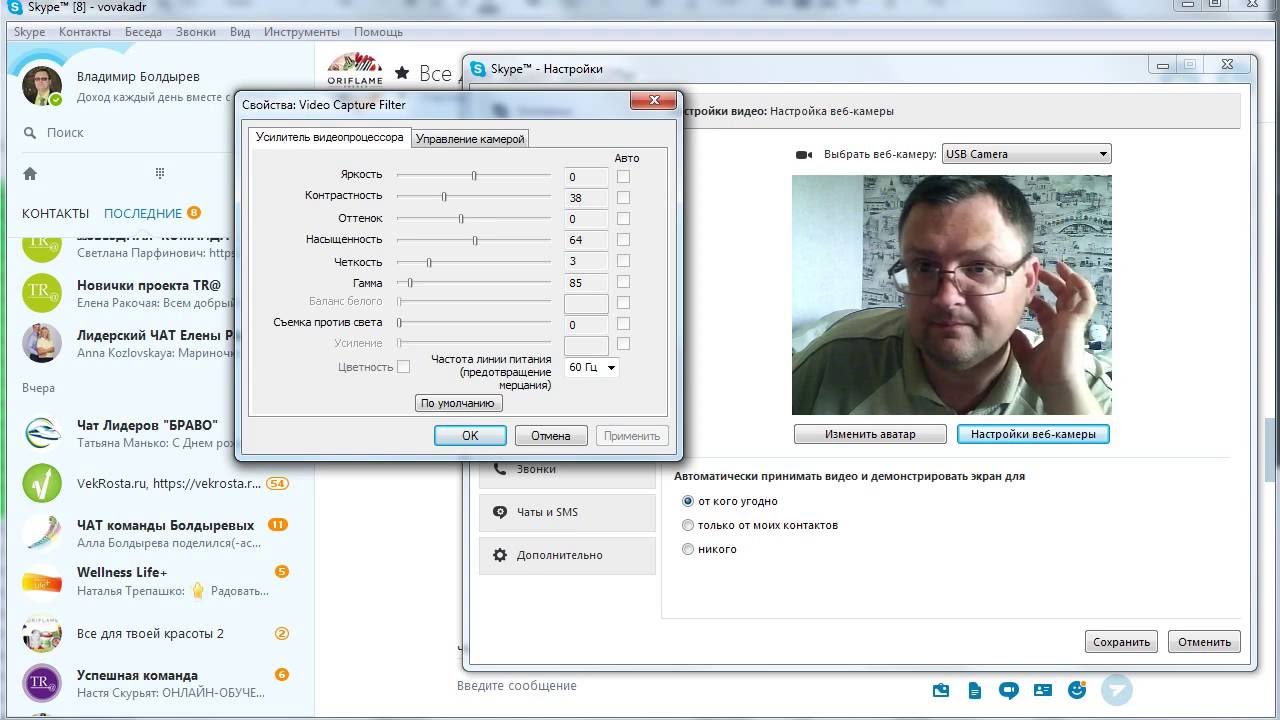Click the camera icon beside Выбрать веб-камеру
The height and width of the screenshot is (720, 1280).
click(803, 155)
